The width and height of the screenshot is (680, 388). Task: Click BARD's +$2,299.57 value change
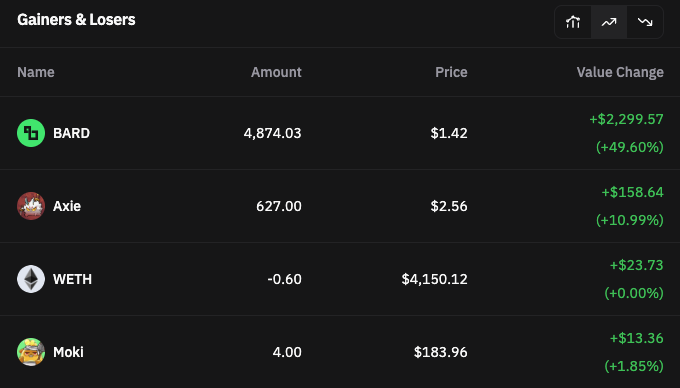point(626,119)
